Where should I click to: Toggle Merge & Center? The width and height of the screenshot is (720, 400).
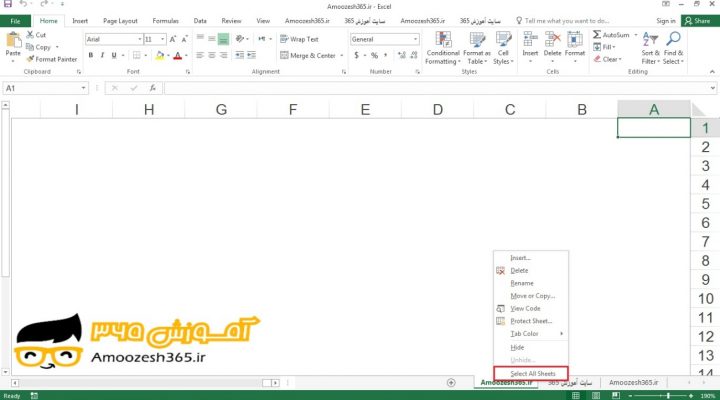(309, 56)
